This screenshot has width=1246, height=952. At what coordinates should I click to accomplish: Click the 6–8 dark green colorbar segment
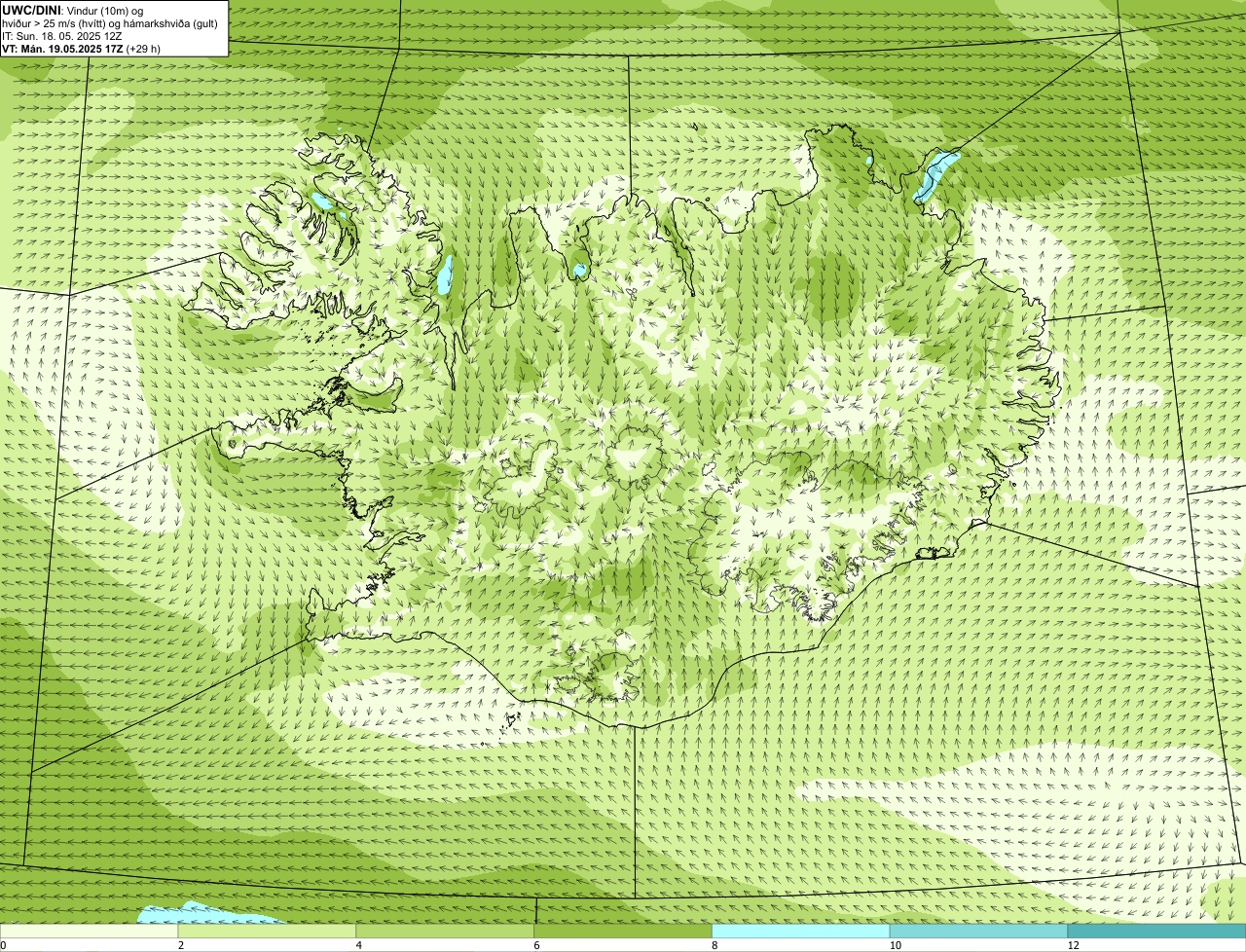coord(623,931)
